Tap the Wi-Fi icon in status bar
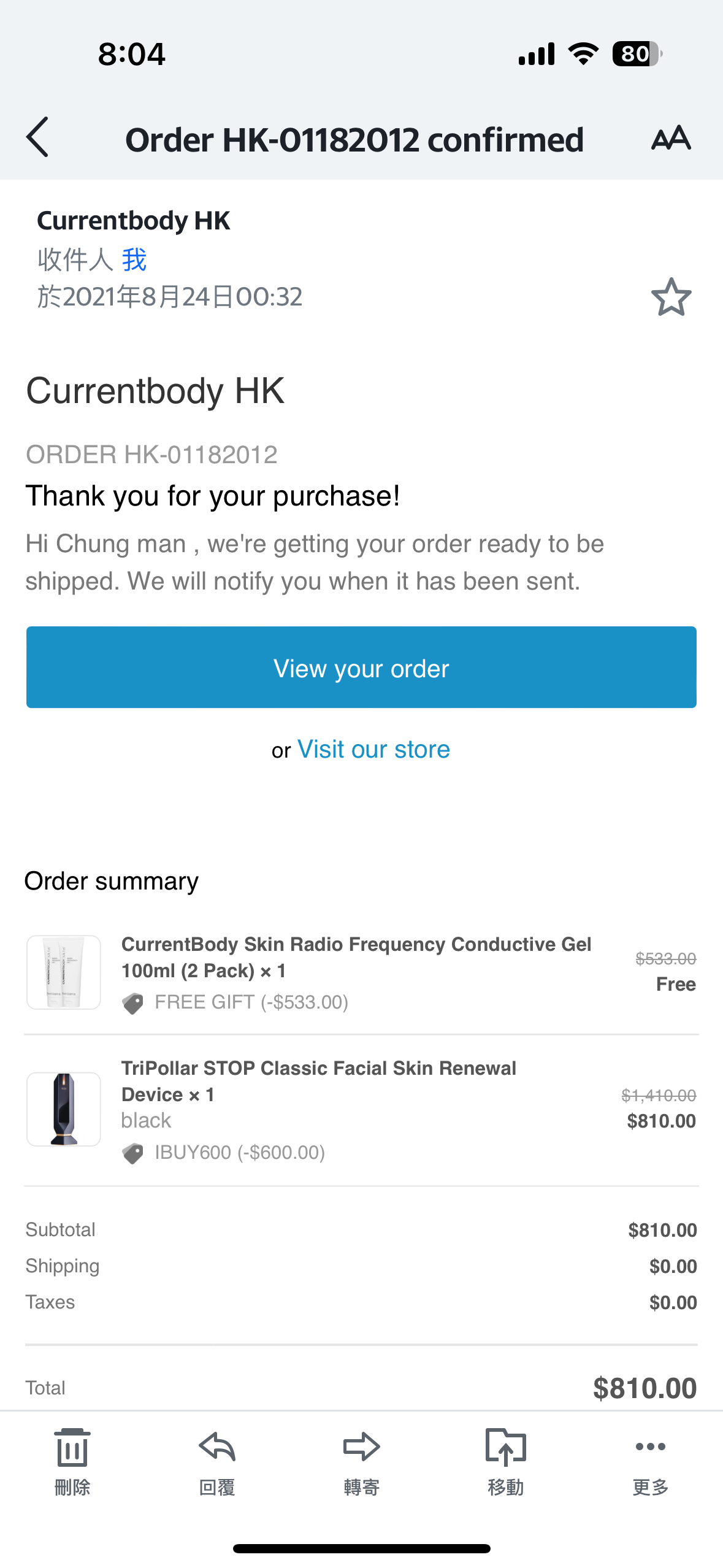The height and width of the screenshot is (1568, 723). (583, 54)
